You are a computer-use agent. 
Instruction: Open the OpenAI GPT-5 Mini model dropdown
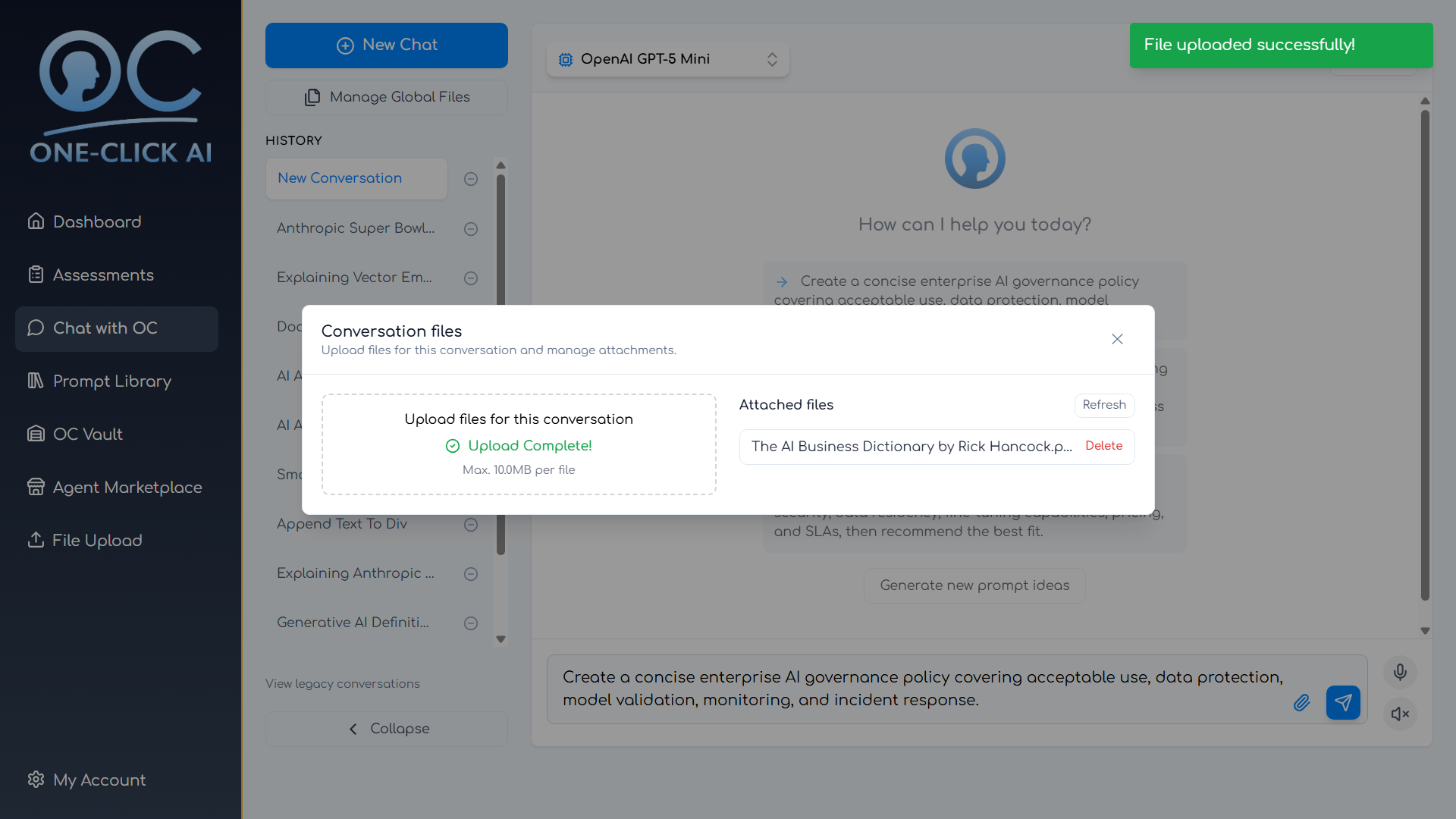point(667,59)
